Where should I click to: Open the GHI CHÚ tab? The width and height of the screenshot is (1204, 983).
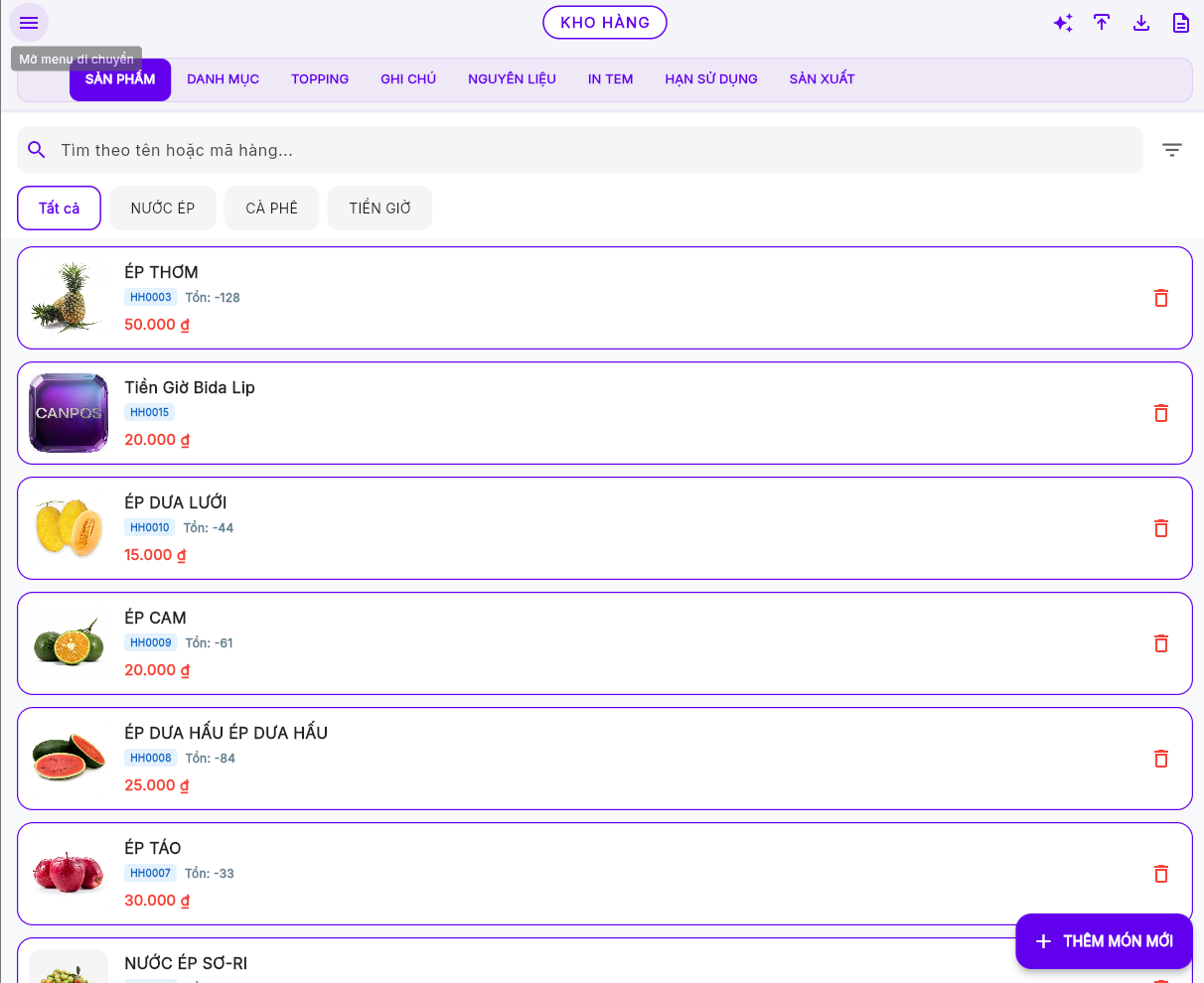click(x=408, y=79)
